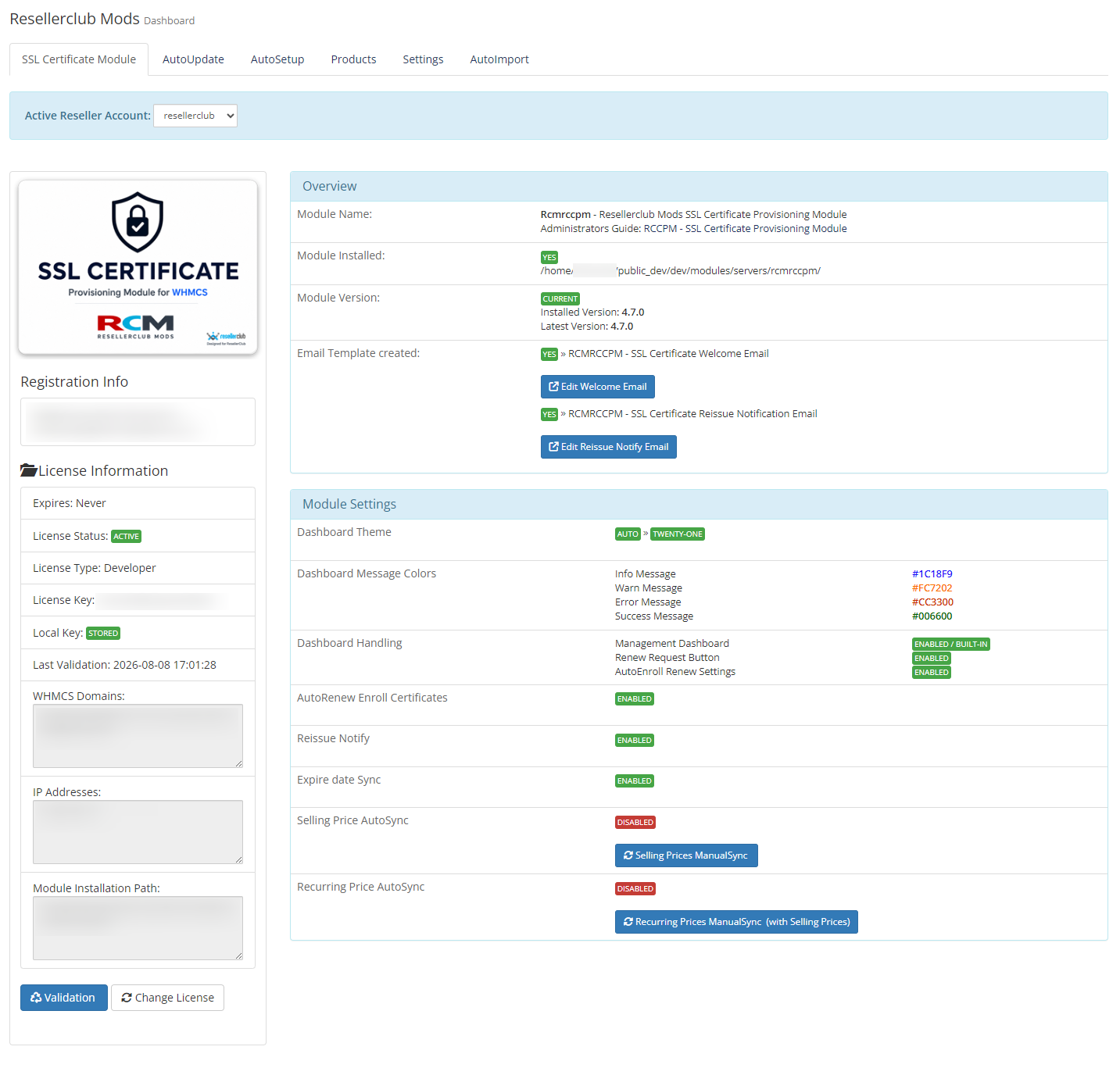
Task: Open the Products tab
Action: click(x=353, y=59)
